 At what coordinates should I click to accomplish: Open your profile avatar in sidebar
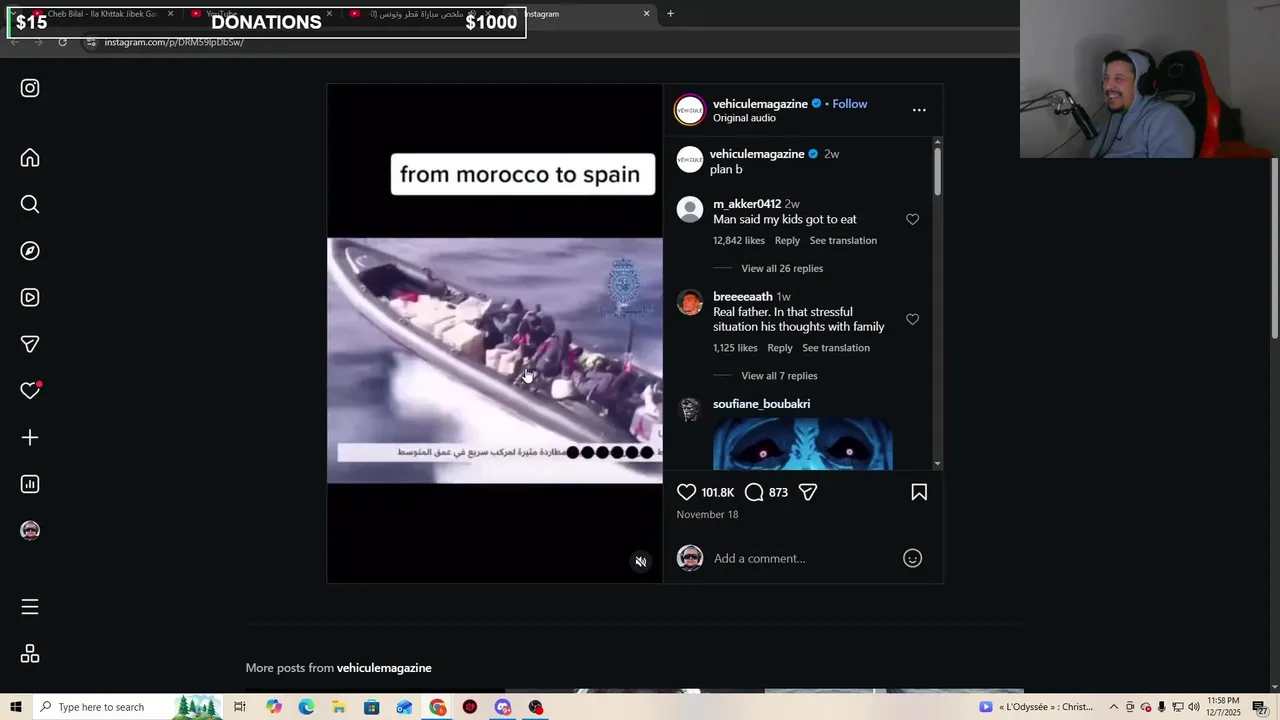[30, 530]
